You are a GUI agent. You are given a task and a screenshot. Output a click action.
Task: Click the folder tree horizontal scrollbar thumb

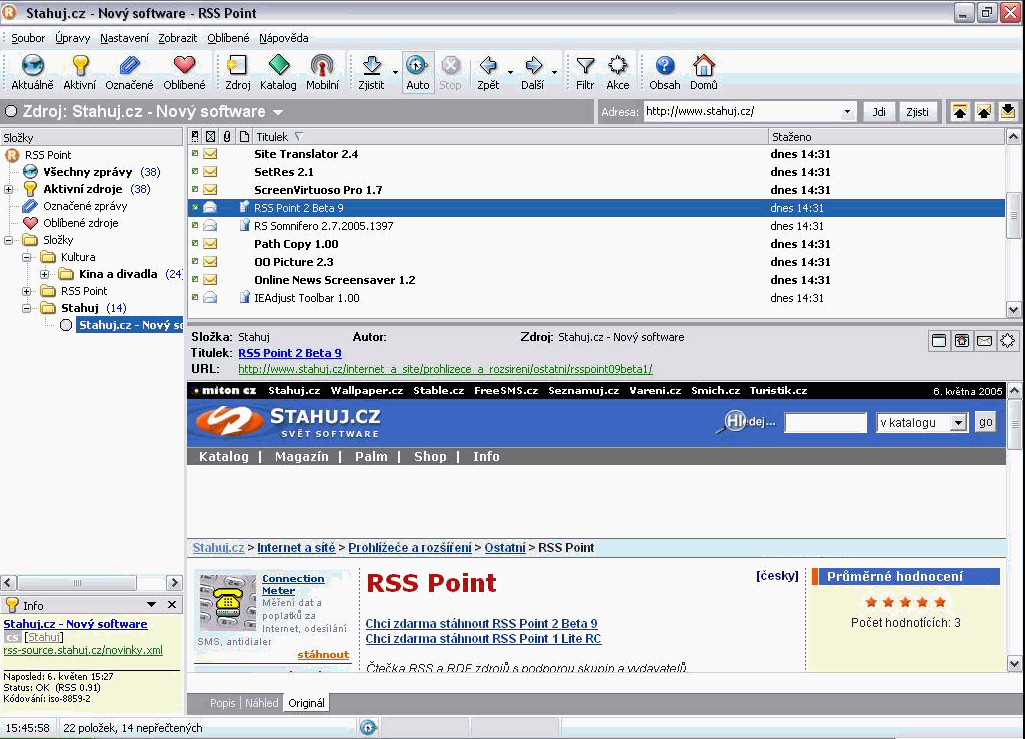coord(77,583)
